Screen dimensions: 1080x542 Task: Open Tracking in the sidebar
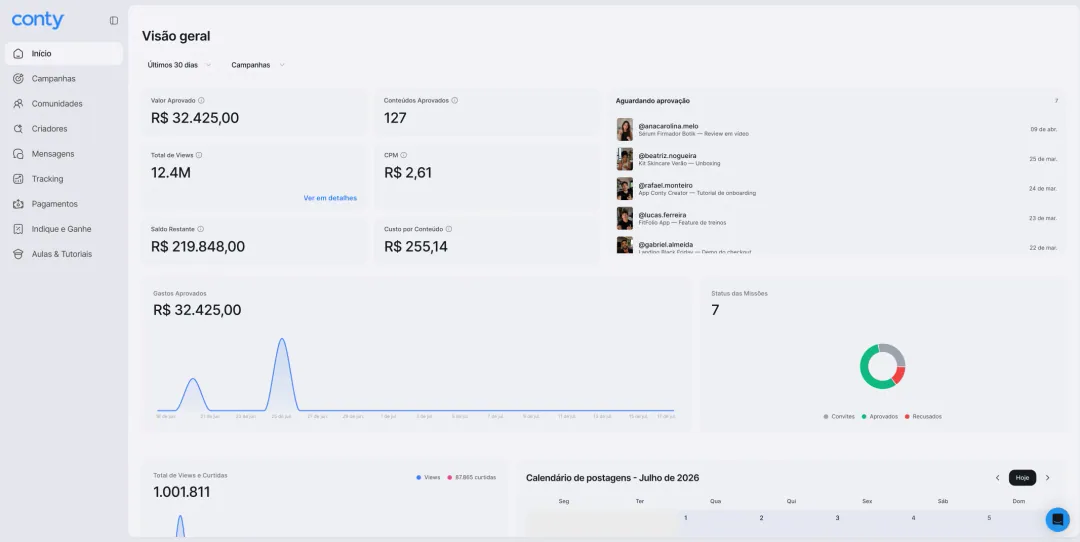[x=63, y=179]
